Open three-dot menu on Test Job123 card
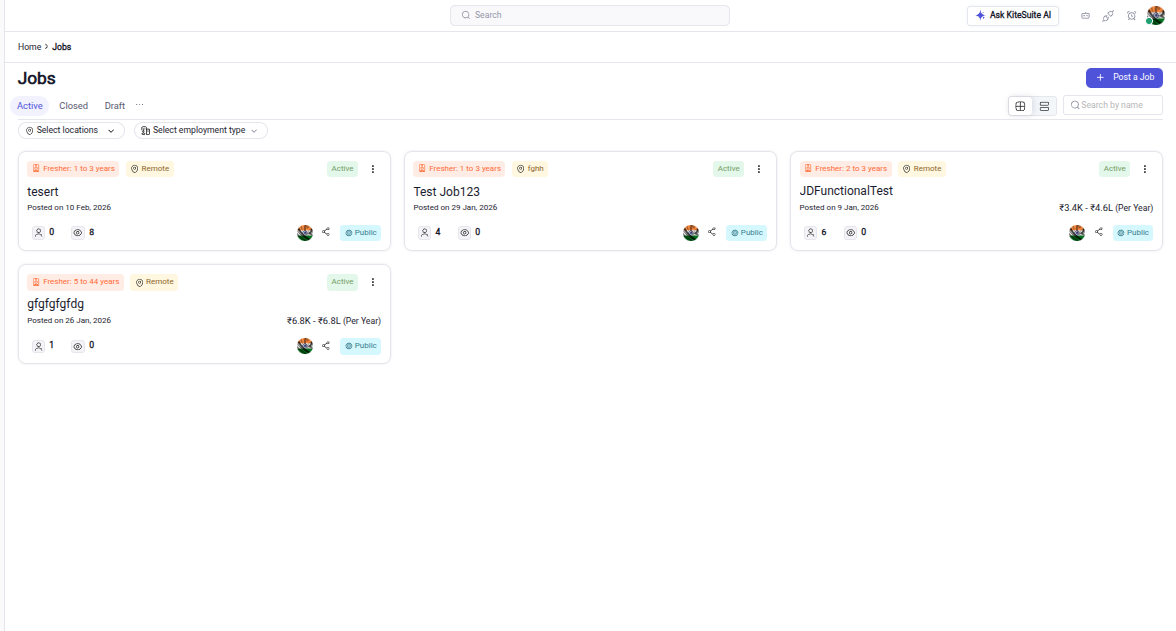1176x631 pixels. point(759,169)
